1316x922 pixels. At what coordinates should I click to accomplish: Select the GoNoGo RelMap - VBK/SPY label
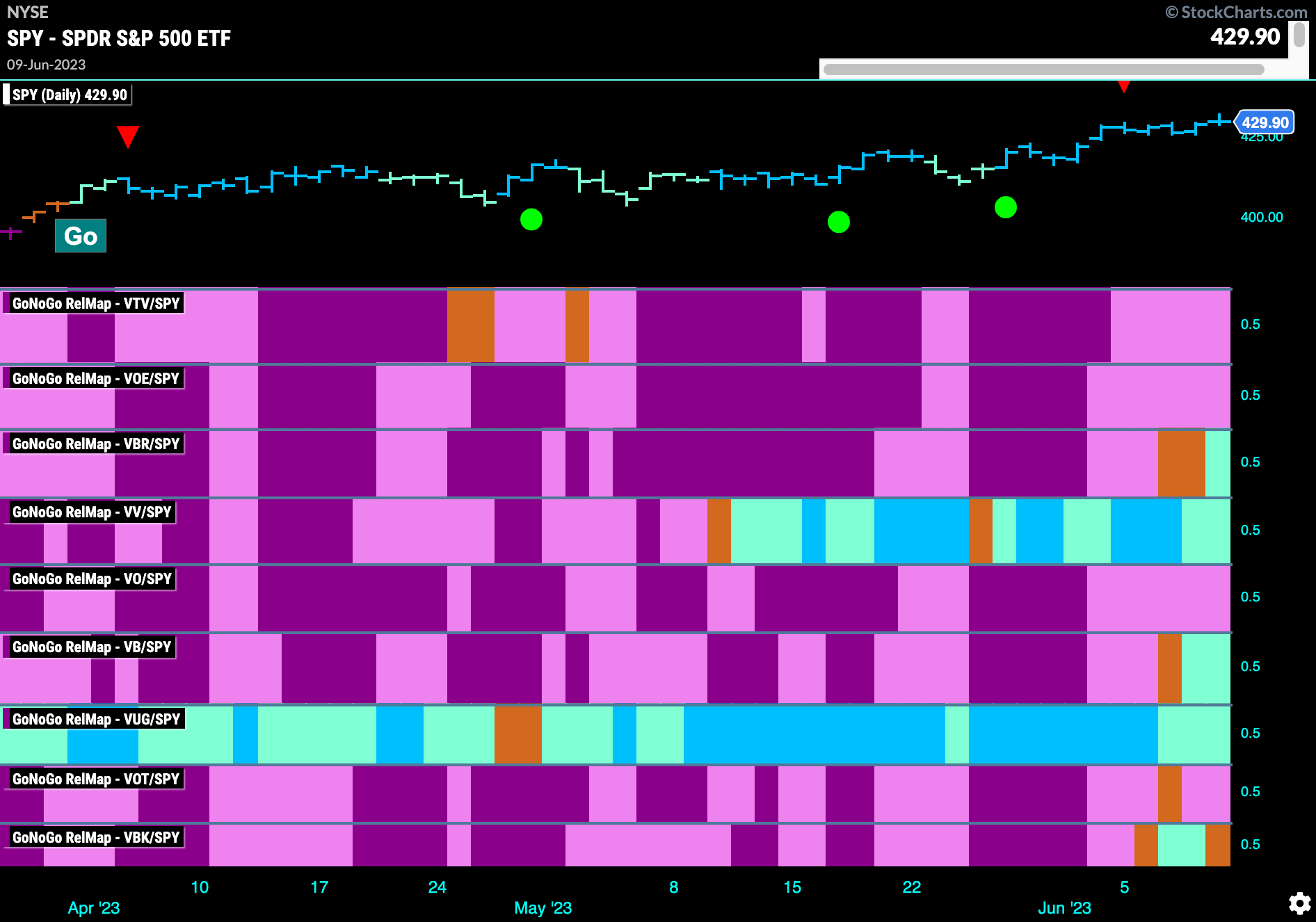(94, 837)
